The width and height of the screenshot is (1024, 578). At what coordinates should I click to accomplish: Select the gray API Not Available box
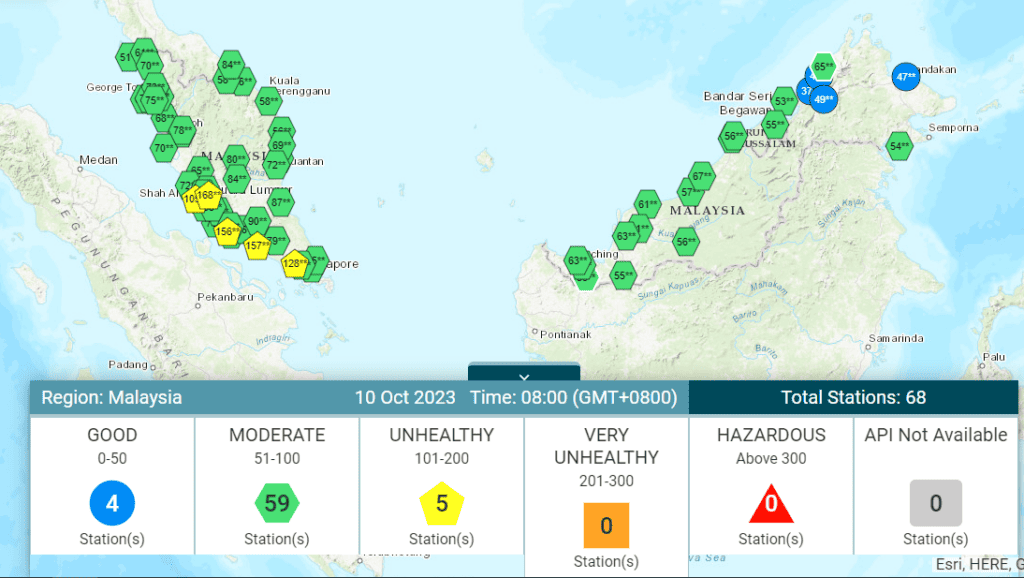pyautogui.click(x=935, y=503)
